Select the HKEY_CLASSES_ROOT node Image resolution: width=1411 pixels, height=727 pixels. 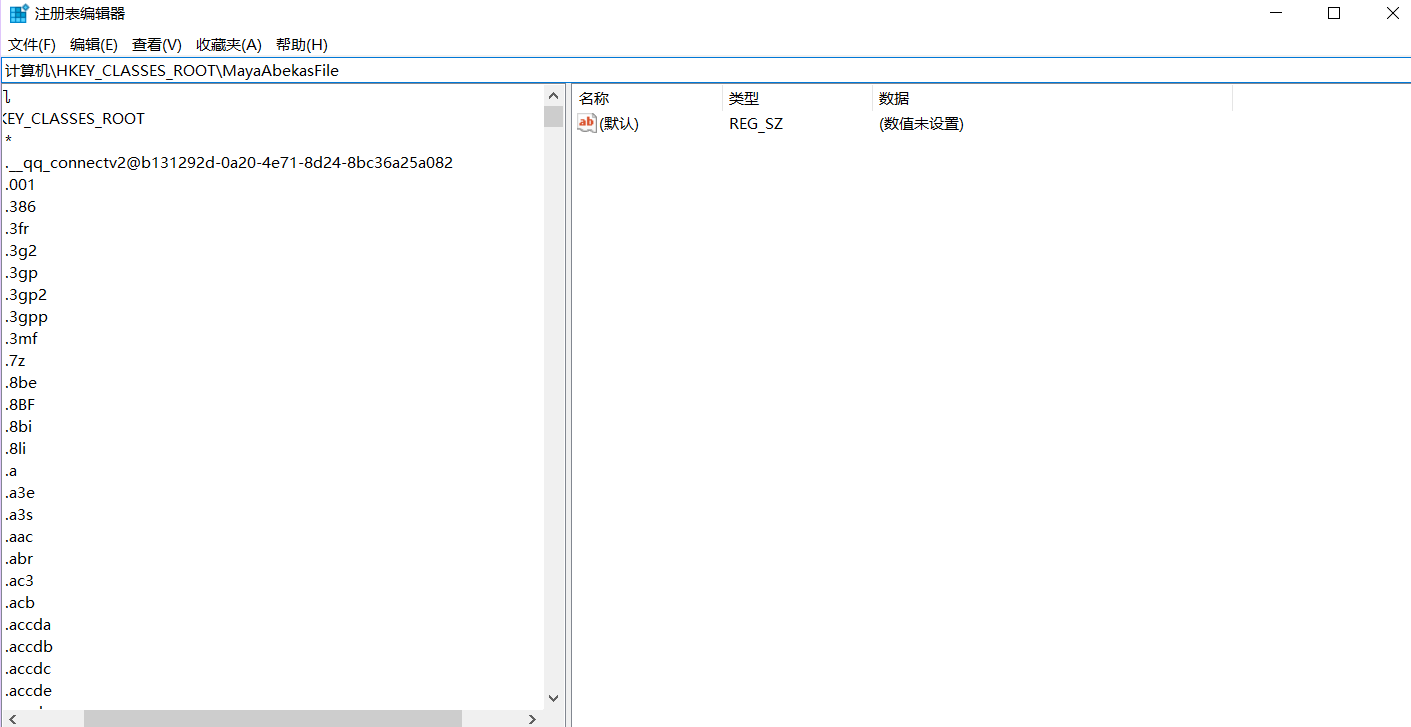coord(74,118)
